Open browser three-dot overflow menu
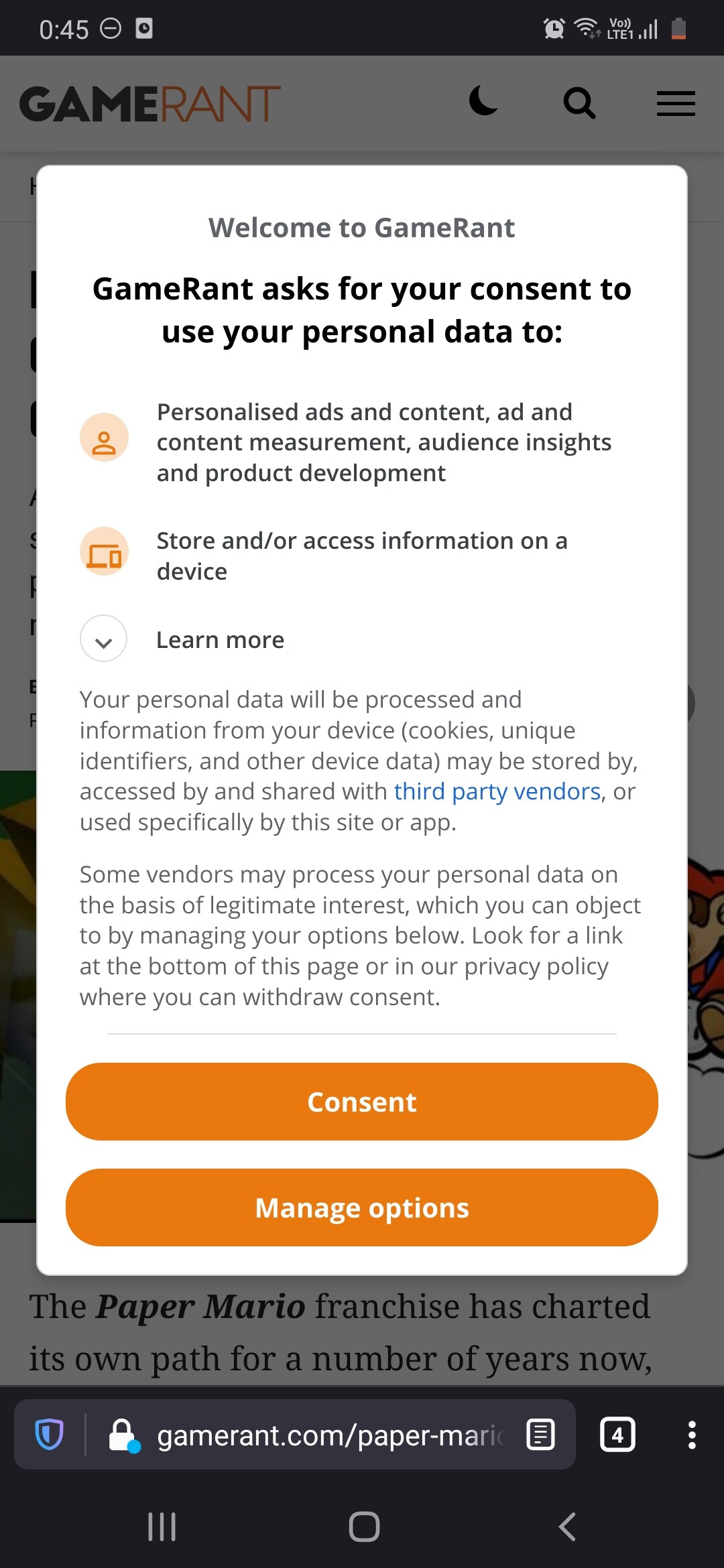Viewport: 724px width, 1568px height. [692, 1435]
